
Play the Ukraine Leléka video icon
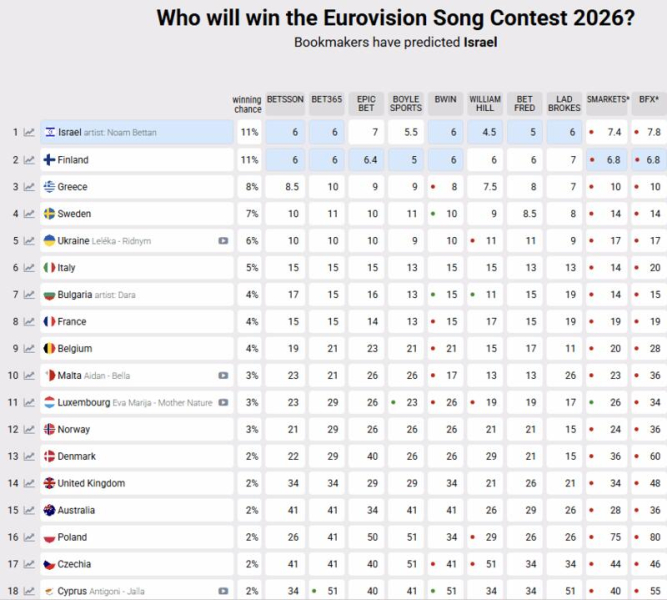(223, 241)
